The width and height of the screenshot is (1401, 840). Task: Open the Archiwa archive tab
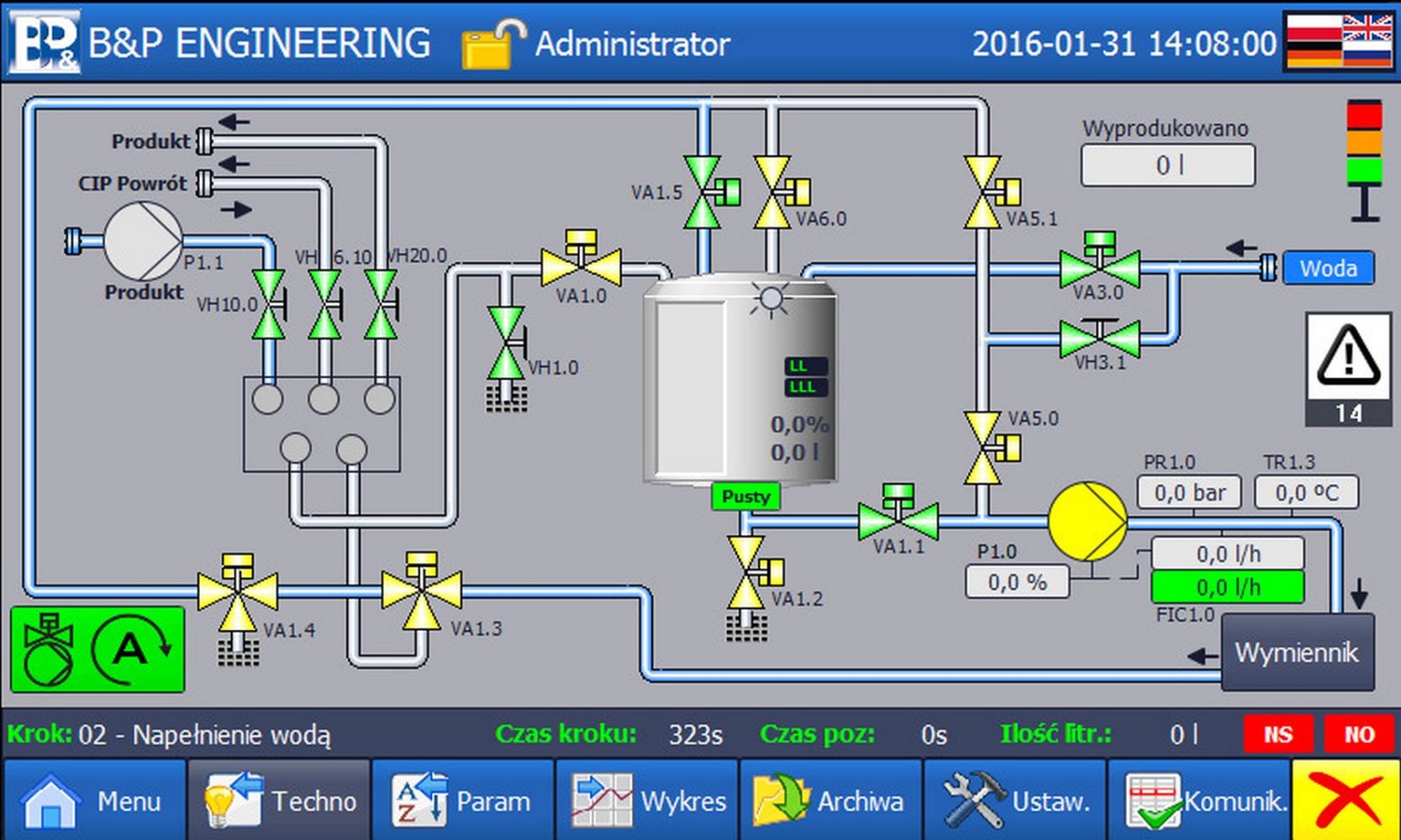(830, 801)
